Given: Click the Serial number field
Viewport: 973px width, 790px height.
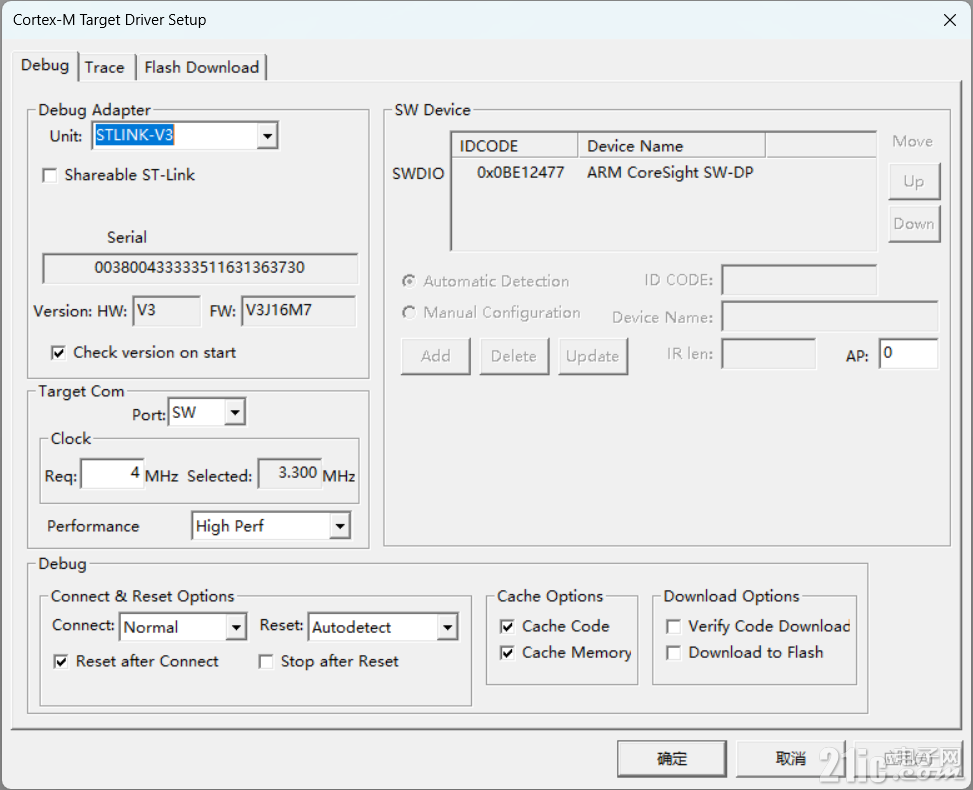Looking at the screenshot, I should tap(200, 268).
